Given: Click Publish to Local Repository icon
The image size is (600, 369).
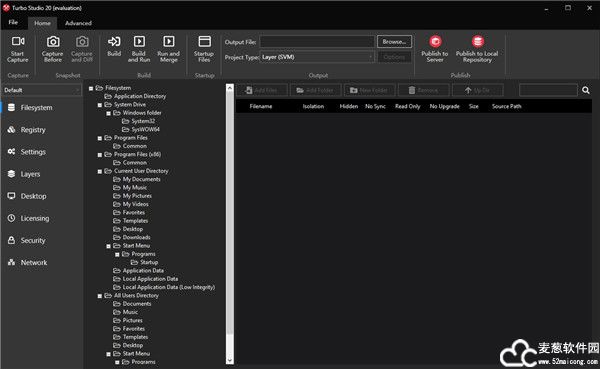Looking at the screenshot, I should [477, 41].
